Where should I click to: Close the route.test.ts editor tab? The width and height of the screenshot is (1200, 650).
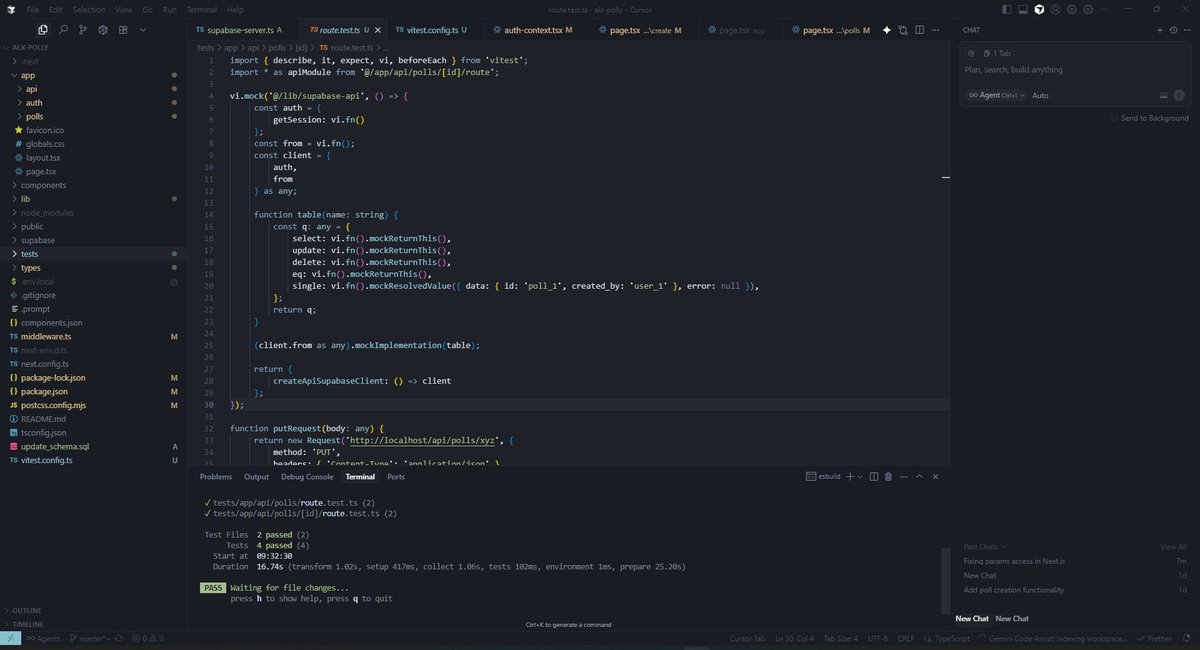coord(377,30)
